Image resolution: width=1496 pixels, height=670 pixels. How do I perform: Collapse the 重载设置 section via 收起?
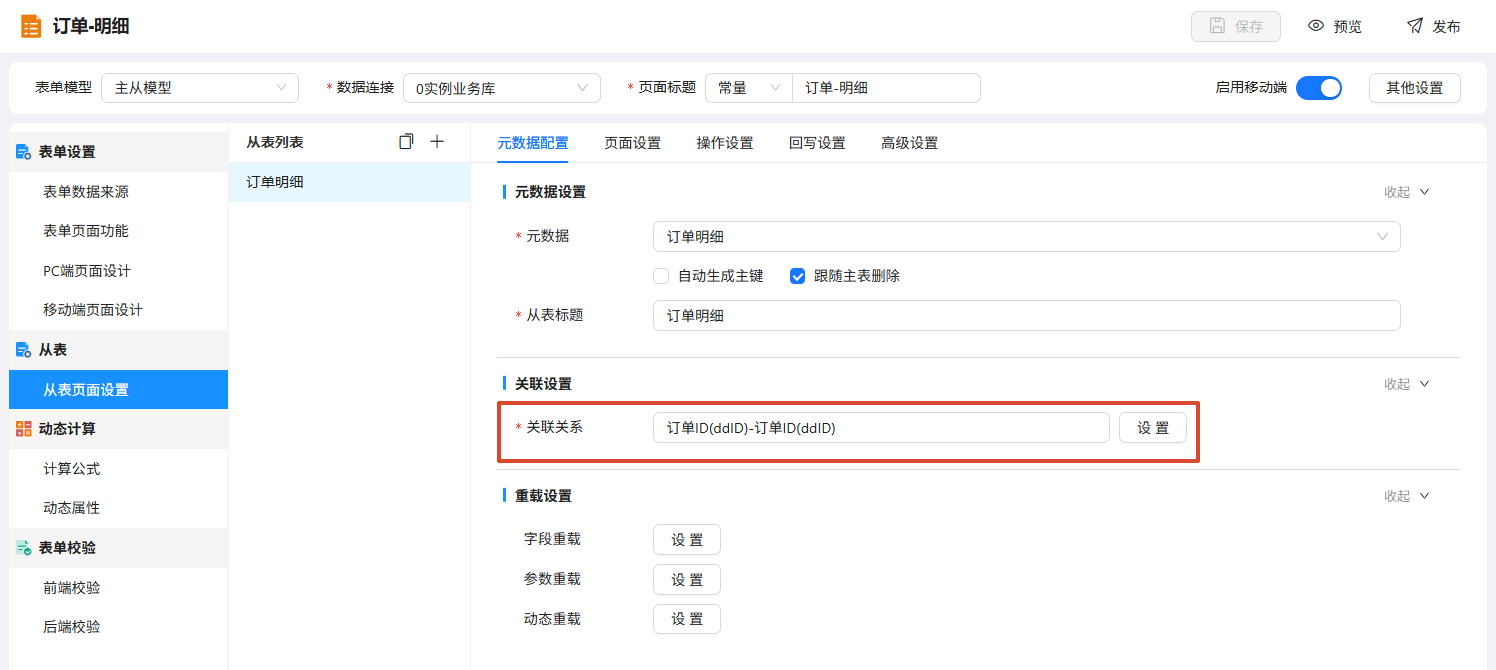[x=1407, y=496]
